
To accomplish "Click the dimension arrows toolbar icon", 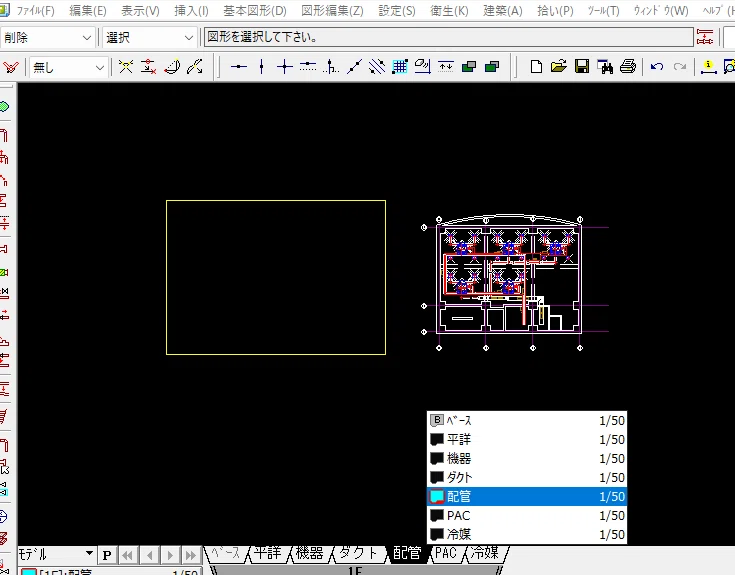I will (446, 67).
